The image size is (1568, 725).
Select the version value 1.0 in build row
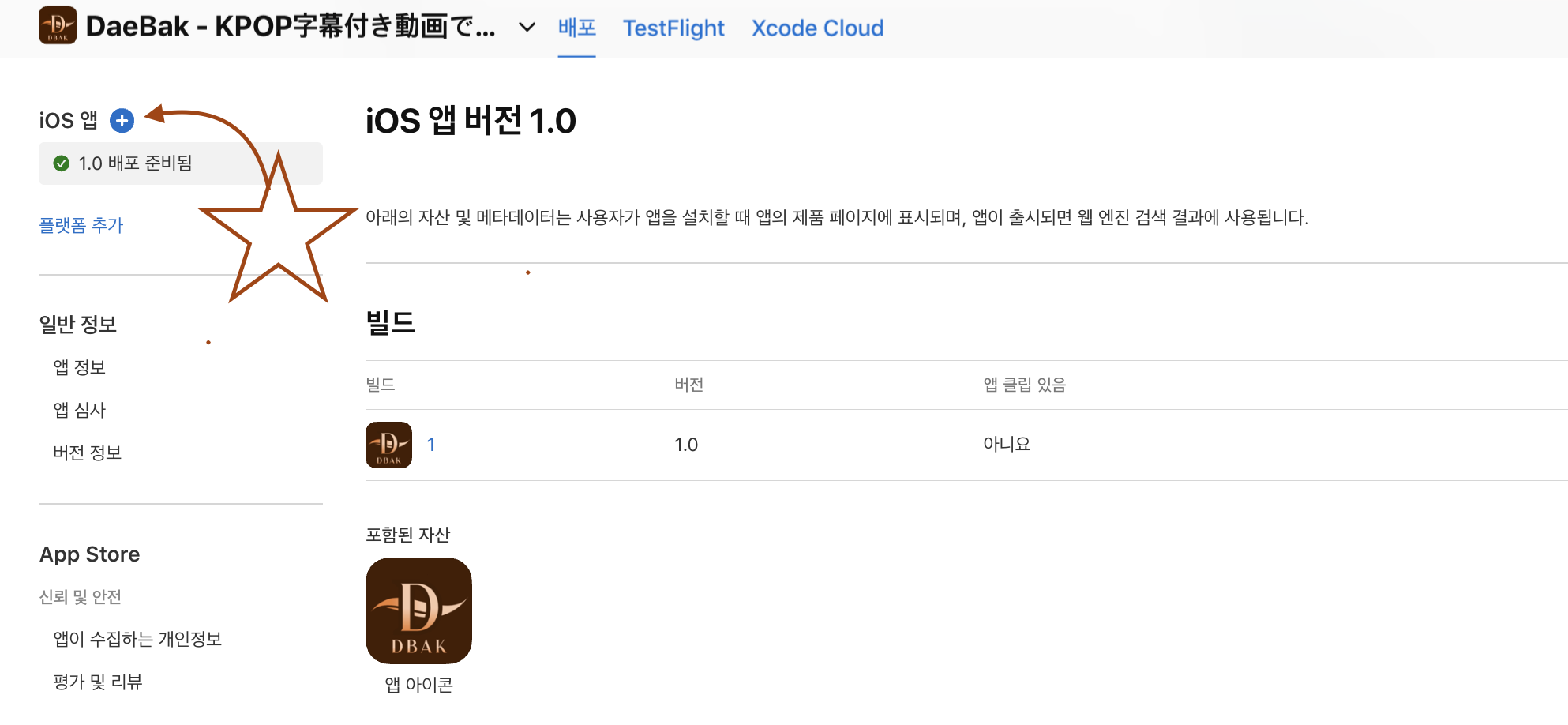point(686,445)
